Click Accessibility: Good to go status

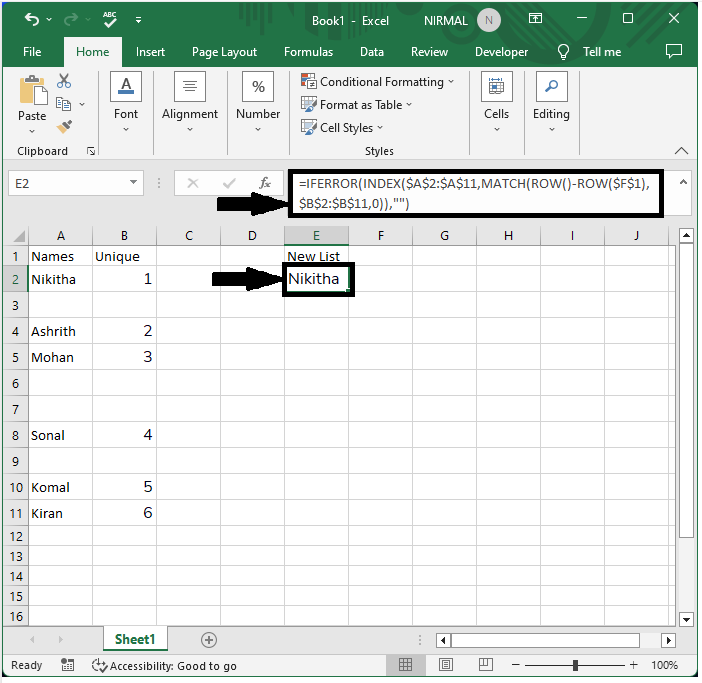(164, 666)
